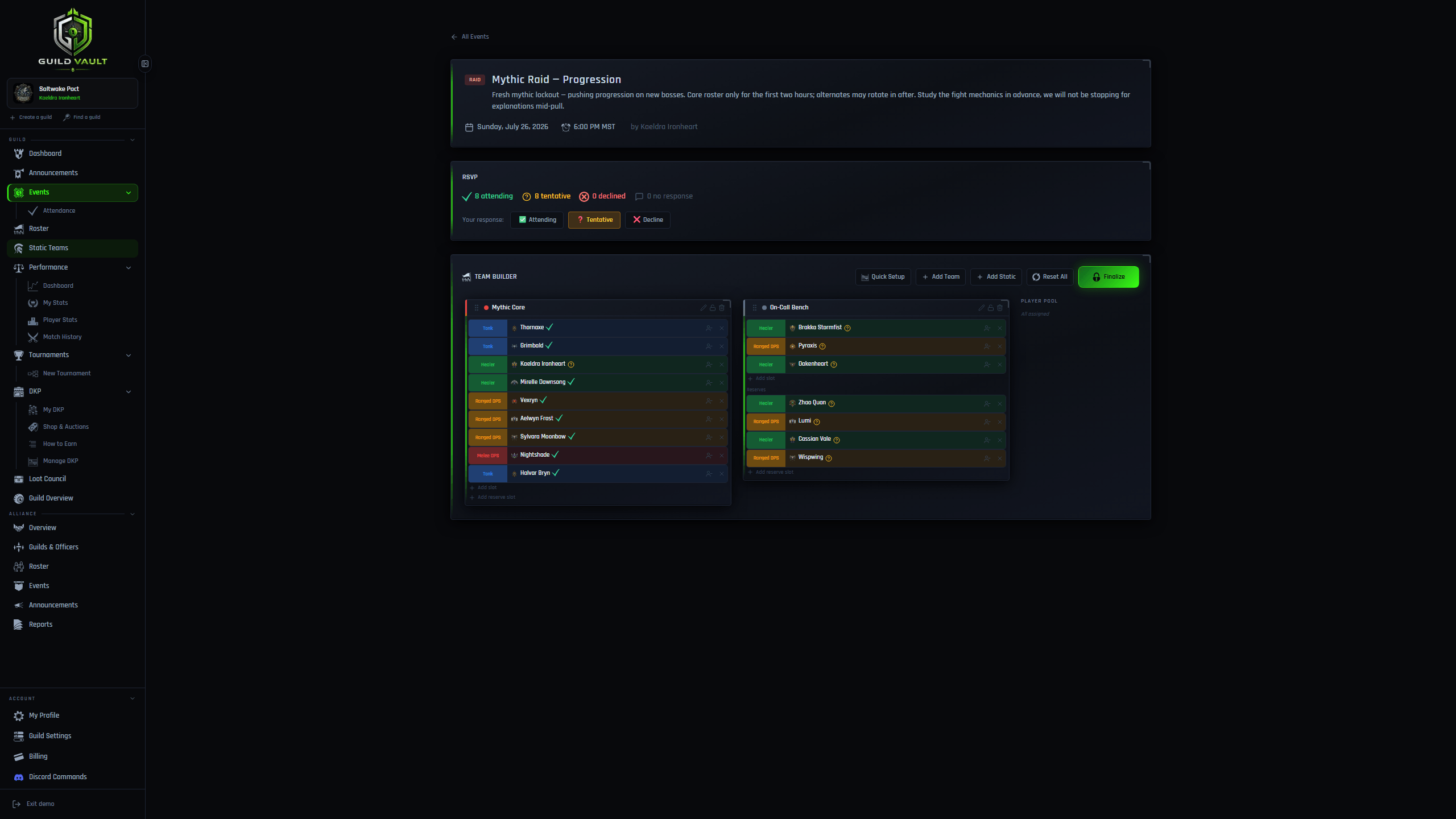Click Add Static button
The height and width of the screenshot is (819, 1456).
[x=996, y=277]
